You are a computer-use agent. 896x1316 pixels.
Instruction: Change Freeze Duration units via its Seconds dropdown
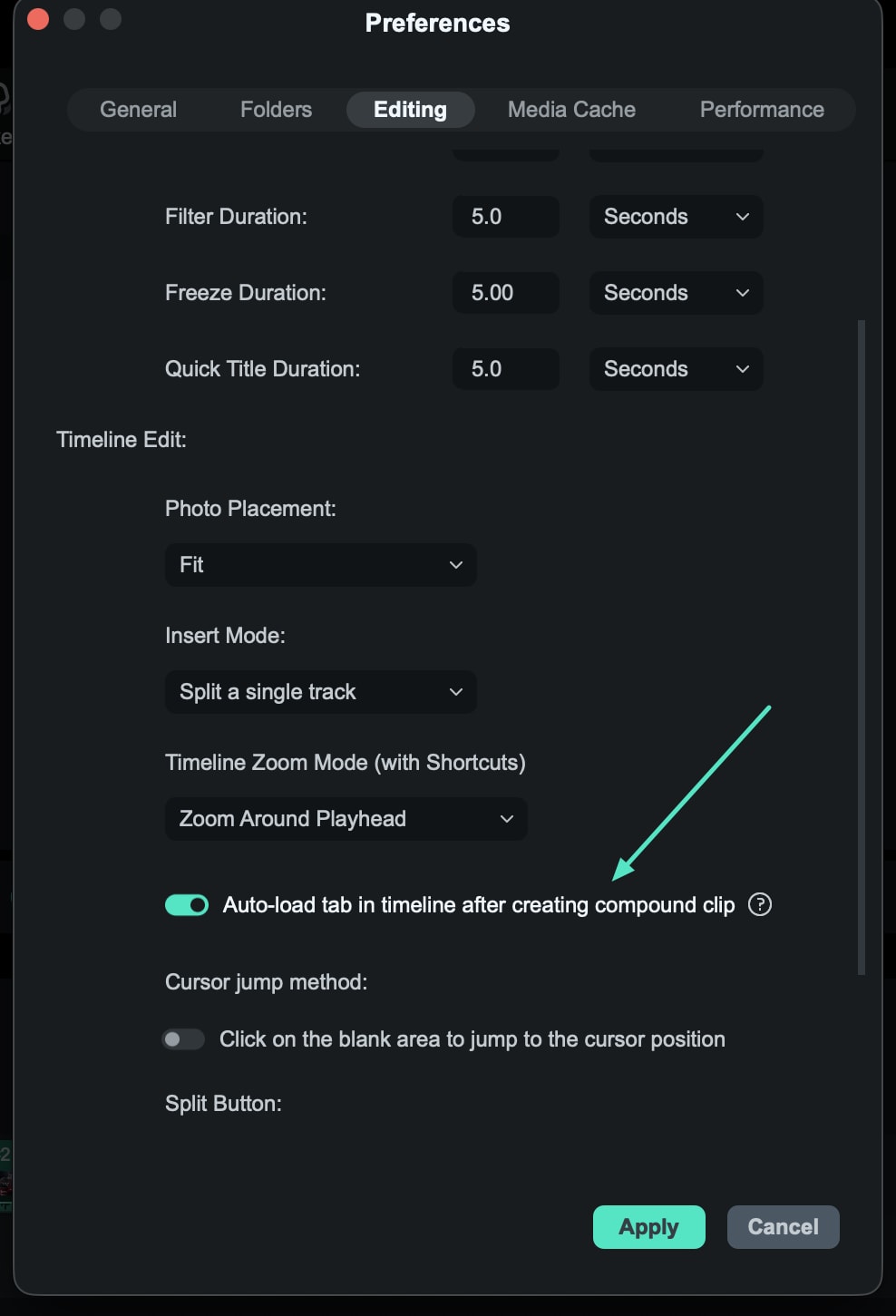tap(675, 292)
